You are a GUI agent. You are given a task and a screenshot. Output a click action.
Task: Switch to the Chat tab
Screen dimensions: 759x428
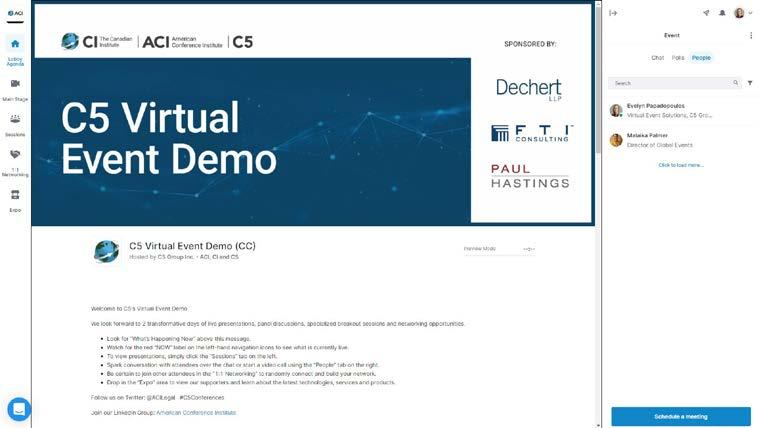(657, 58)
